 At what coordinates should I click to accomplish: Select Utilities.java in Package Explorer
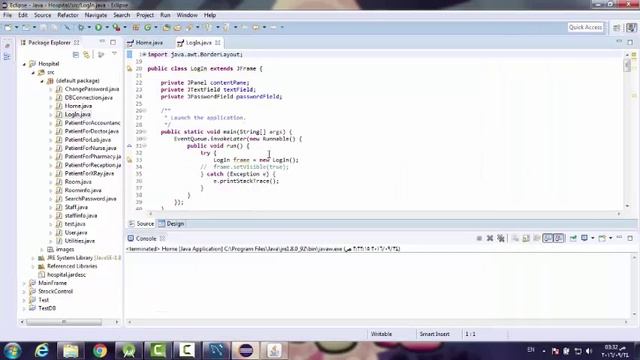click(80, 241)
